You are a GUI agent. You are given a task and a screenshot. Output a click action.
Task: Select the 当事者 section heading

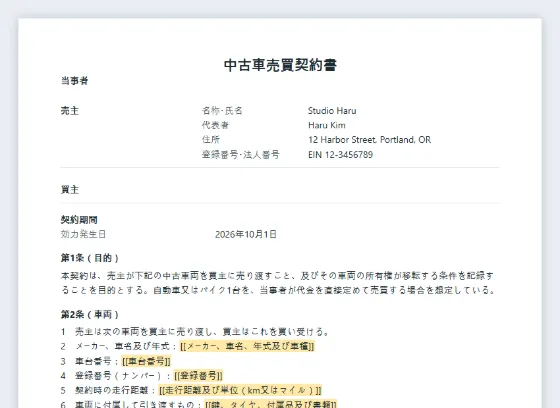pyautogui.click(x=74, y=81)
